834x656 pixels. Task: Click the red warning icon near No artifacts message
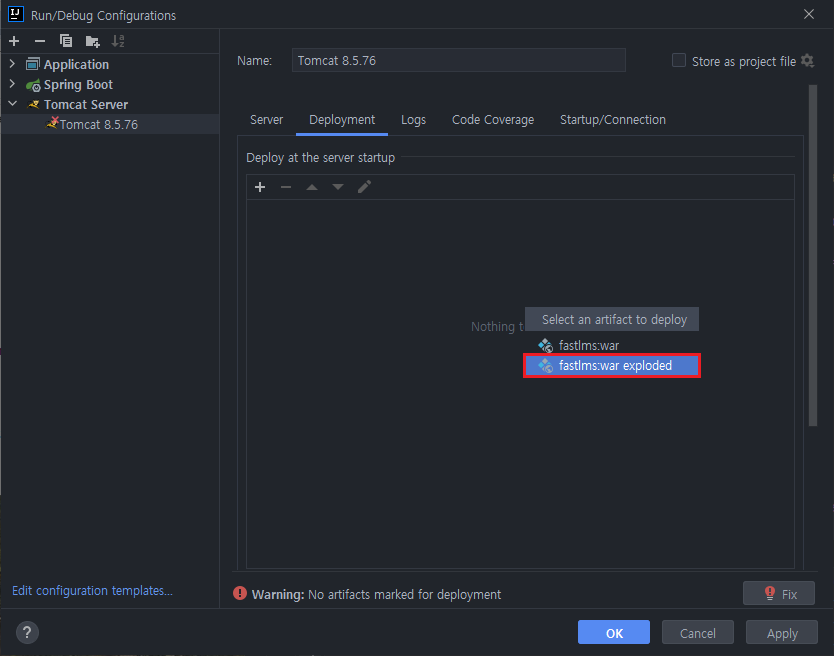click(x=240, y=593)
